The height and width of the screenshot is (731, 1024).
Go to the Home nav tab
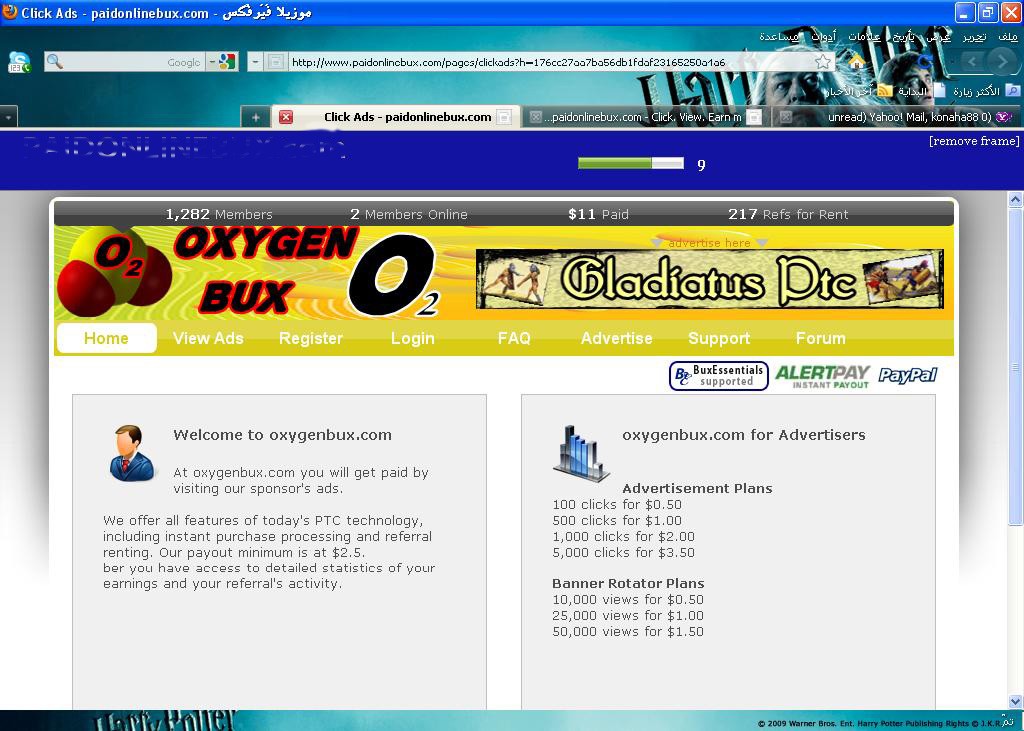pyautogui.click(x=106, y=338)
